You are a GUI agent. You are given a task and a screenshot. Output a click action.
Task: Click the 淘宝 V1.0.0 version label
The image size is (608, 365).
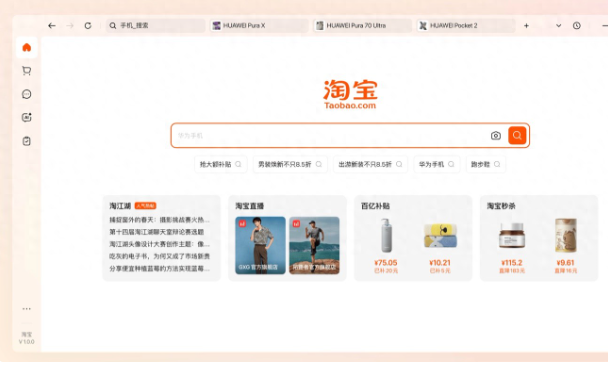tap(26, 338)
